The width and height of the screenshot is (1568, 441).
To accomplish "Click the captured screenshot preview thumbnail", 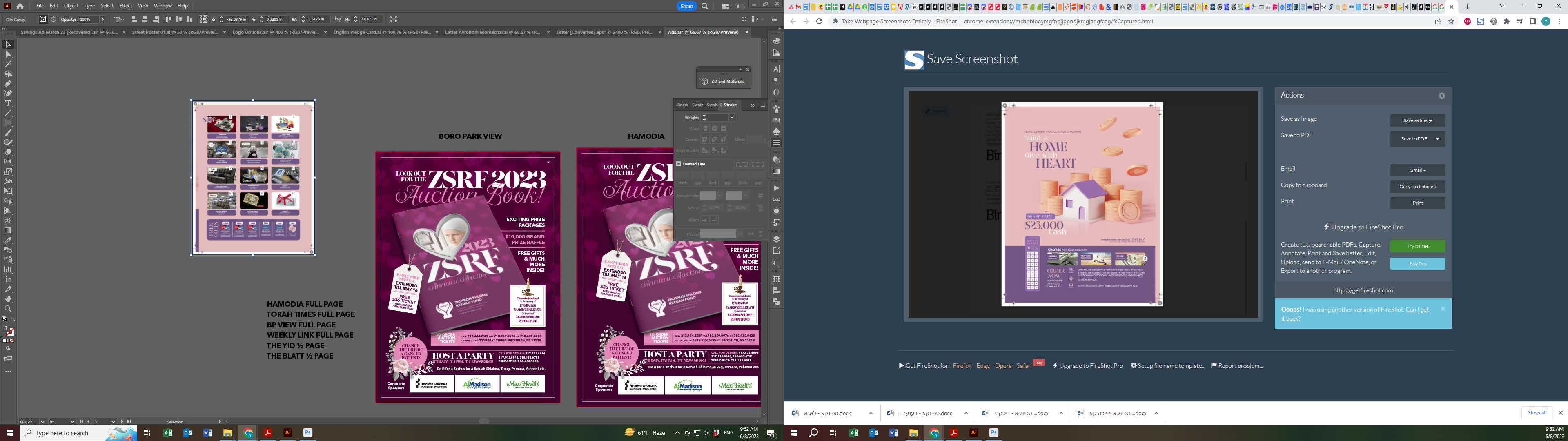I will point(1082,204).
